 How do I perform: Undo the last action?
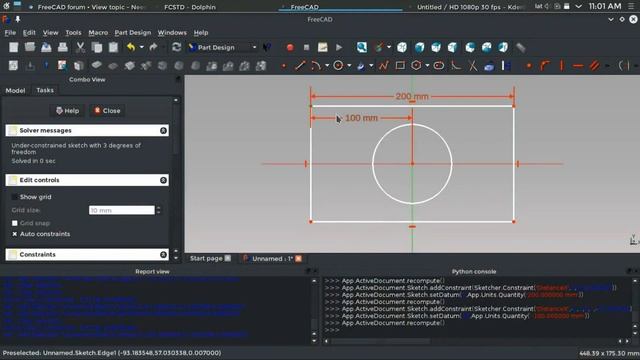(131, 47)
